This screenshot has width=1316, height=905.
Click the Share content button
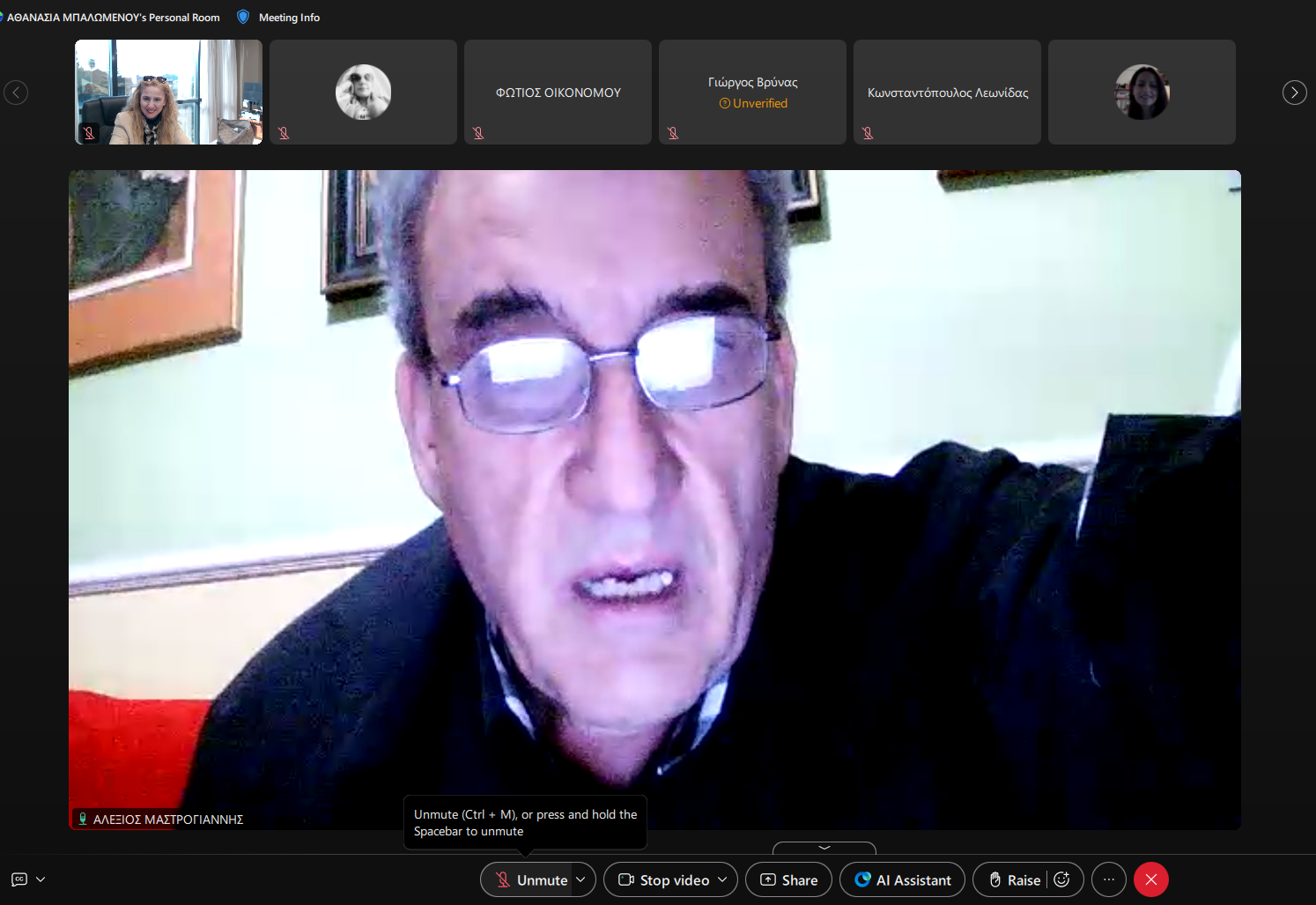pos(788,879)
